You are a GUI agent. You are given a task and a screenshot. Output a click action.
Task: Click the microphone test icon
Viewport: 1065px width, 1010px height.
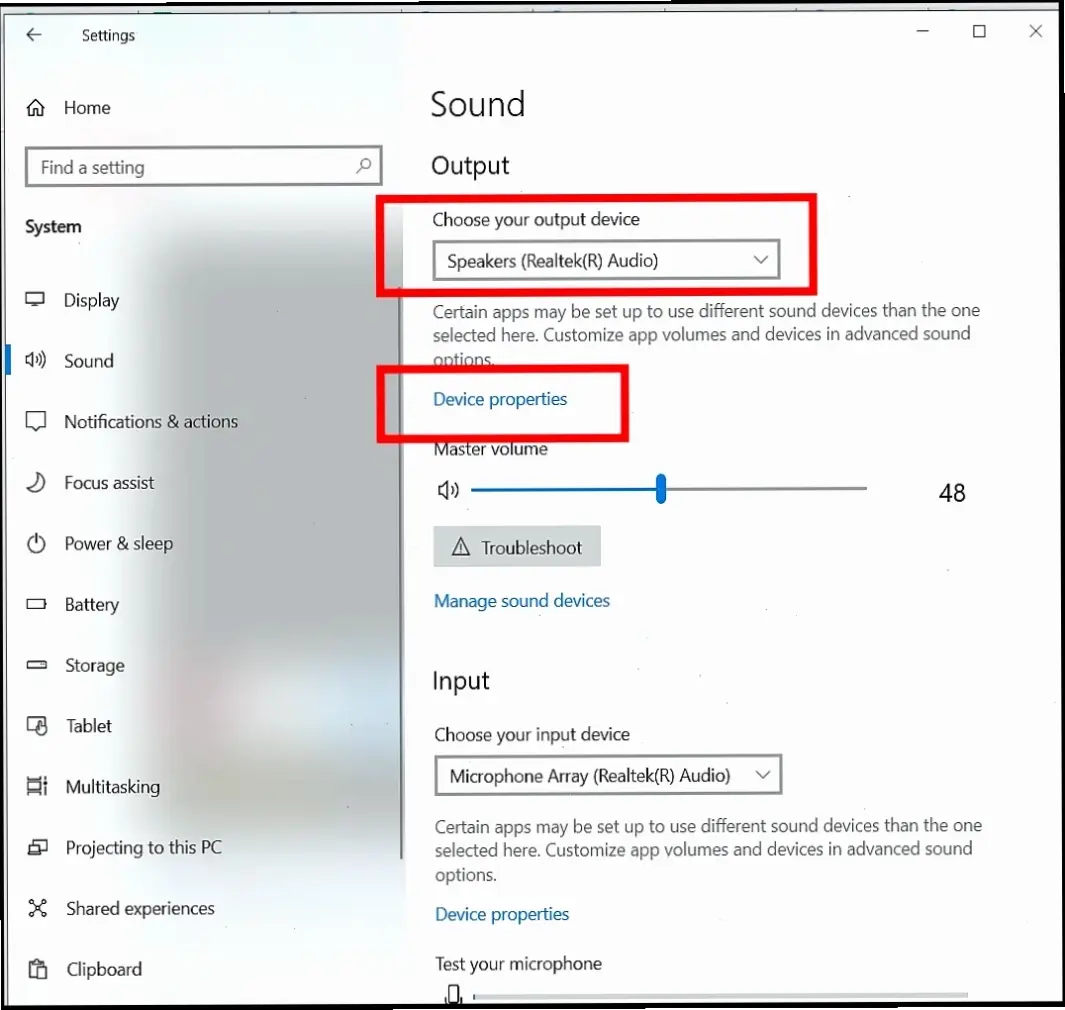coord(454,994)
